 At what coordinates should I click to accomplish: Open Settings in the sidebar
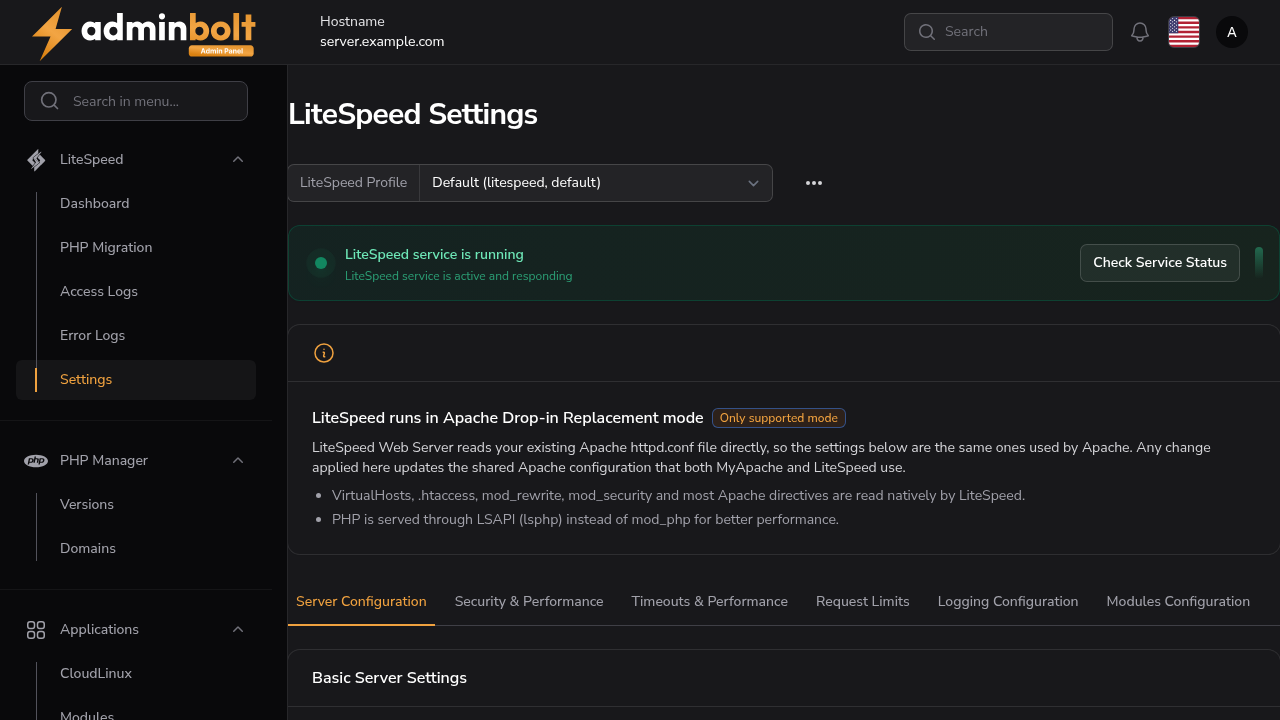pyautogui.click(x=136, y=380)
